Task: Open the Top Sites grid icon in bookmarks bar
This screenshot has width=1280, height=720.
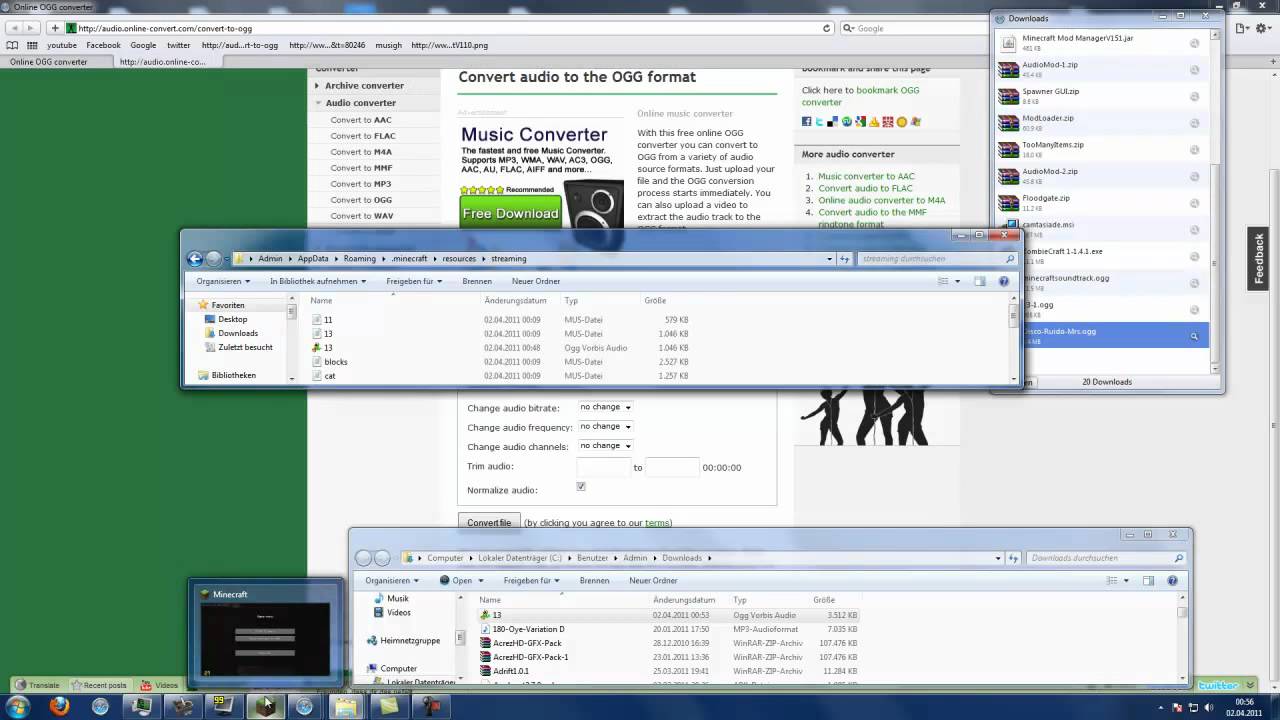Action: coord(33,45)
